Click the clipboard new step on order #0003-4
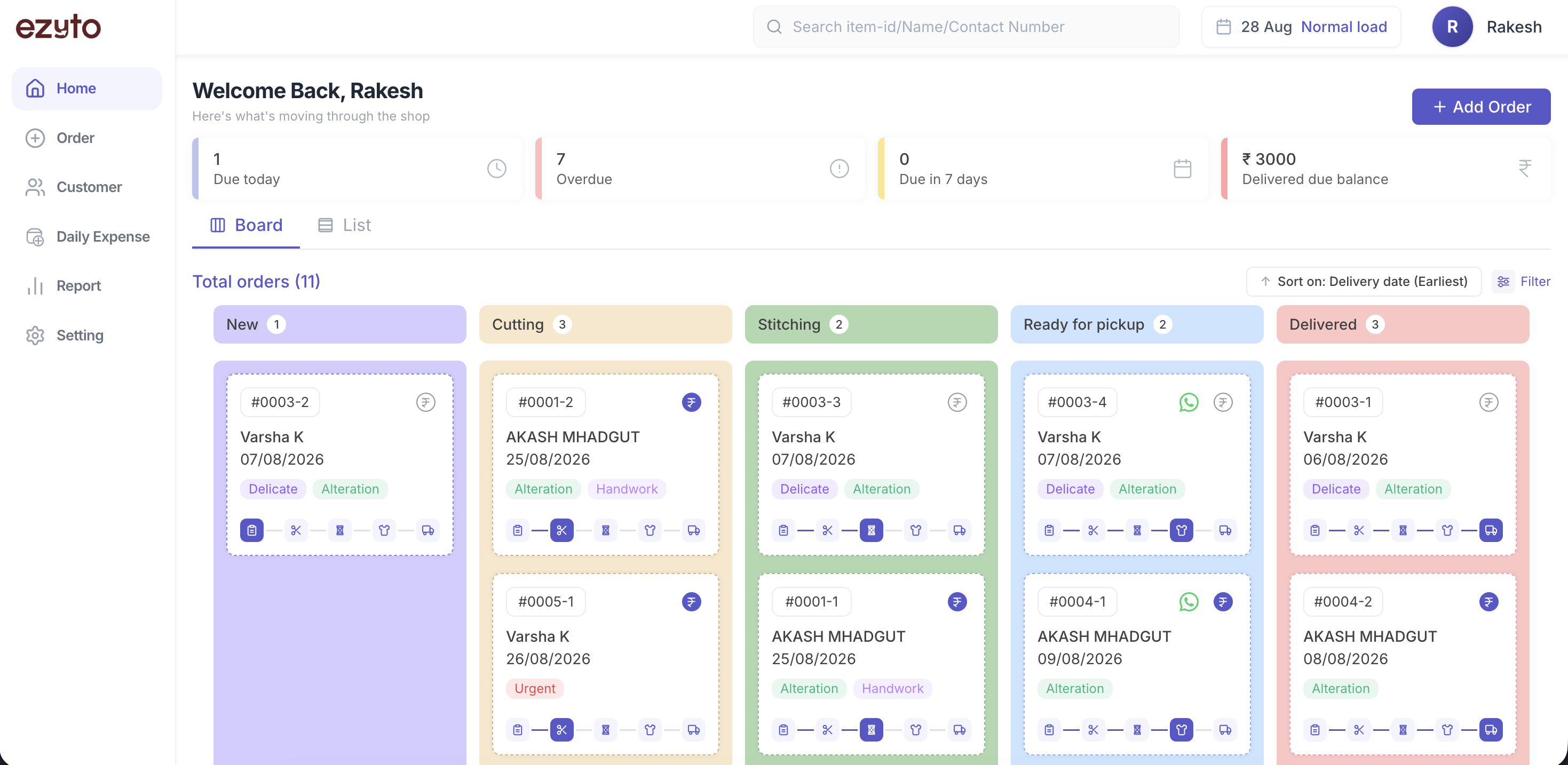The image size is (1568, 765). (1049, 530)
